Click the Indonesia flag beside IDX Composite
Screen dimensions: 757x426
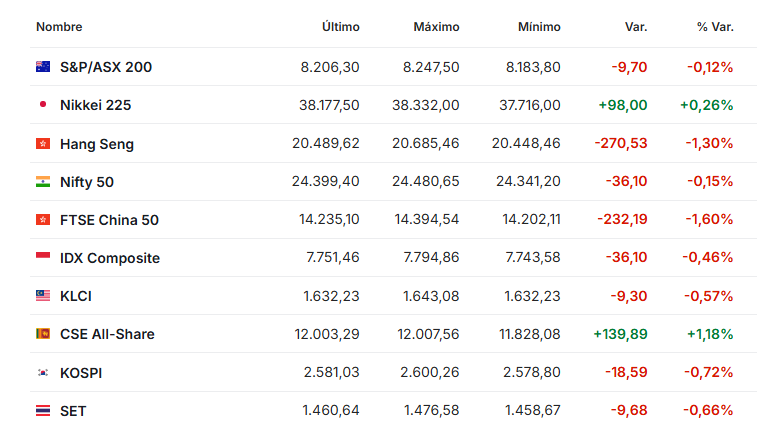click(43, 258)
